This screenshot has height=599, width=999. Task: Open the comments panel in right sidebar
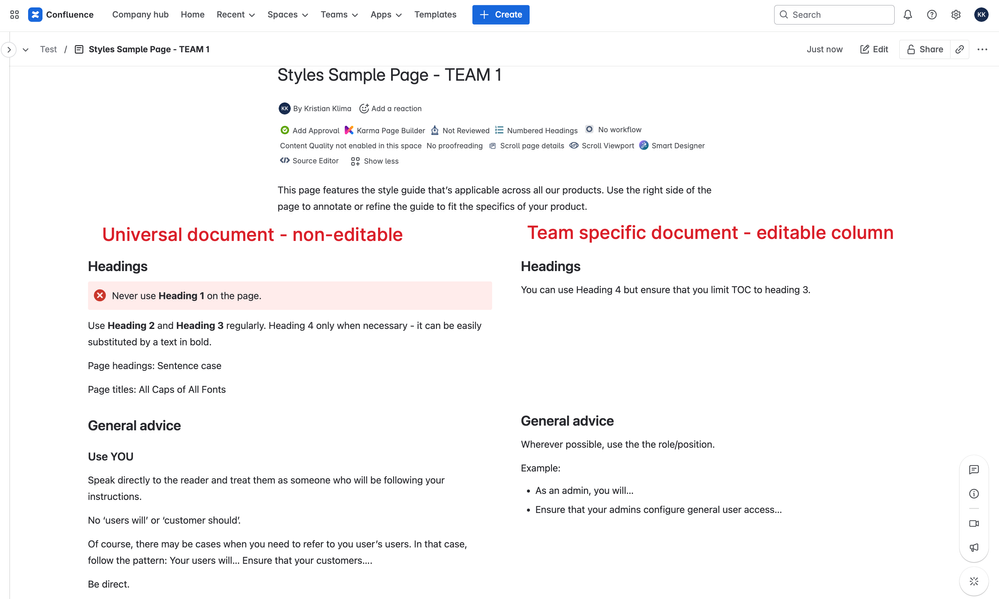point(973,470)
